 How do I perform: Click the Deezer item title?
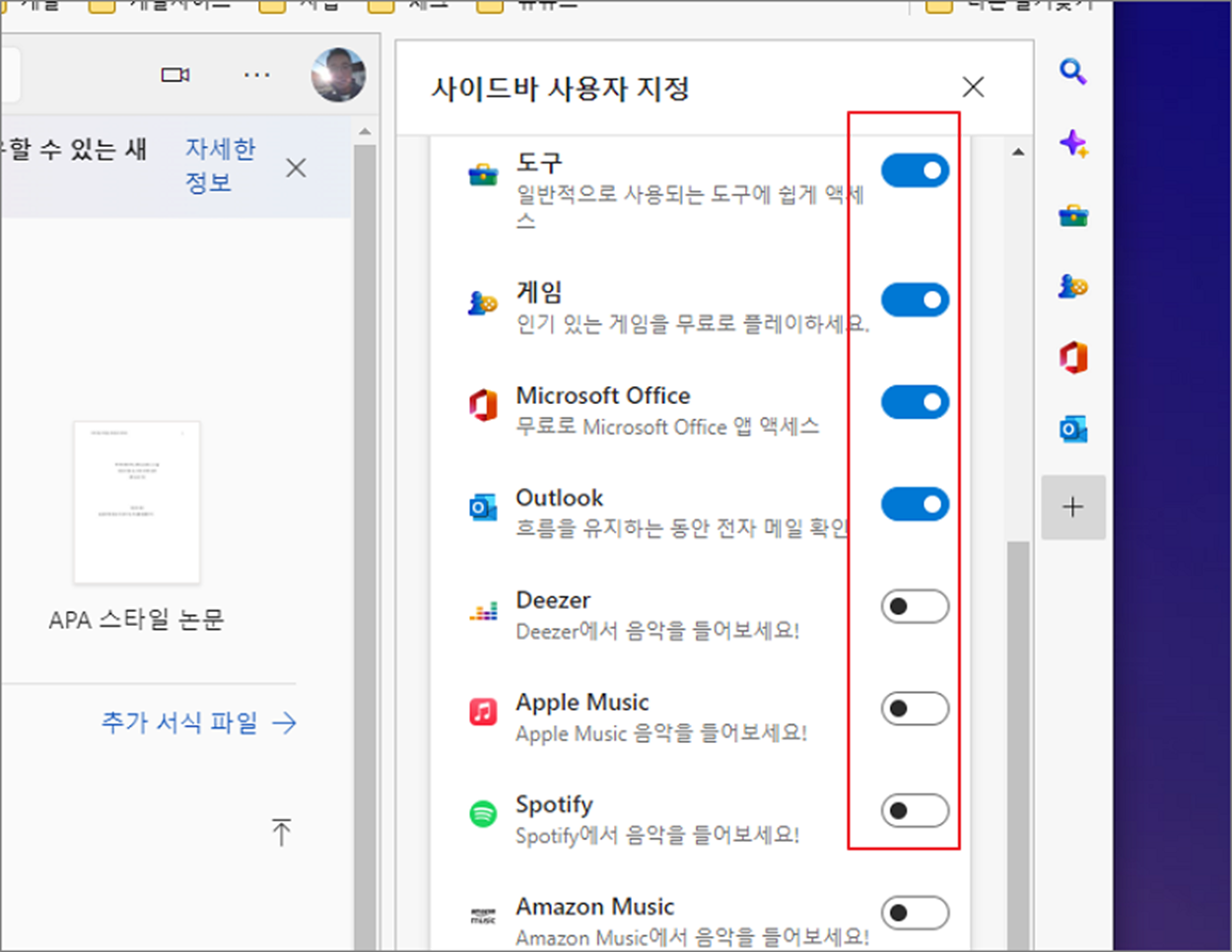coord(553,600)
